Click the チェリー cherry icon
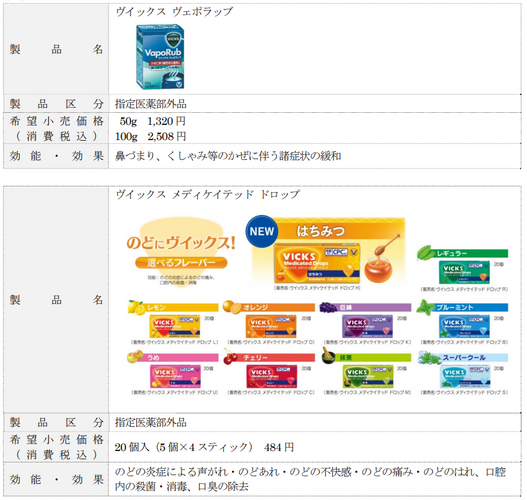 coord(231,357)
